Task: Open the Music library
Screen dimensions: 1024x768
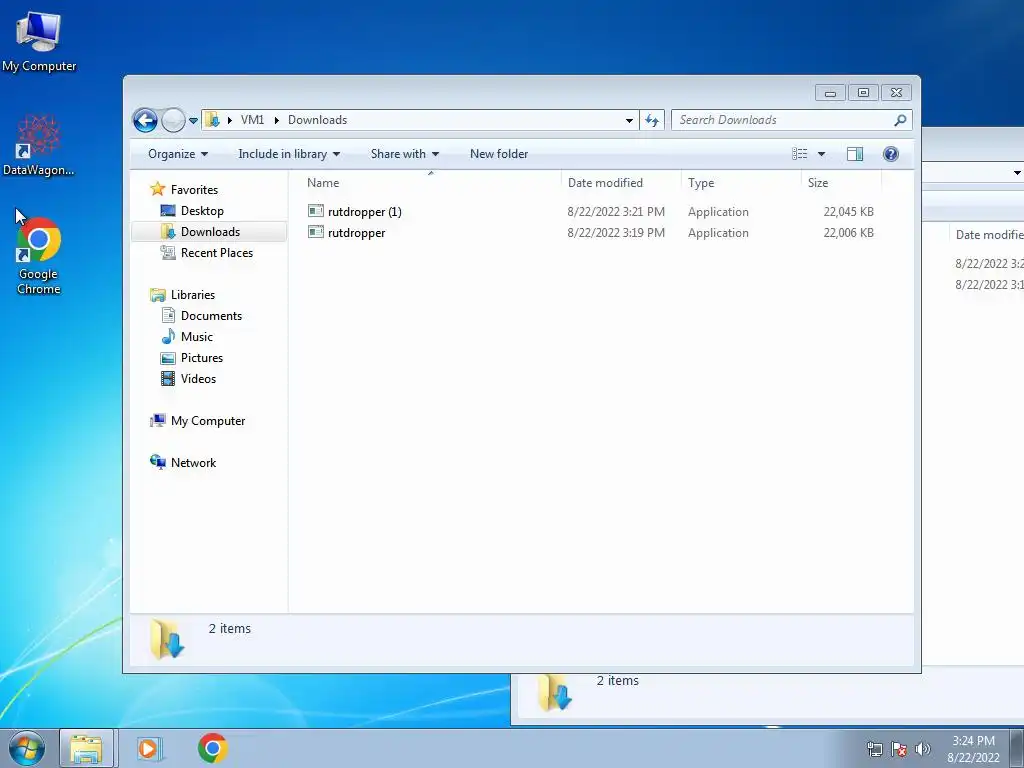Action: point(197,337)
